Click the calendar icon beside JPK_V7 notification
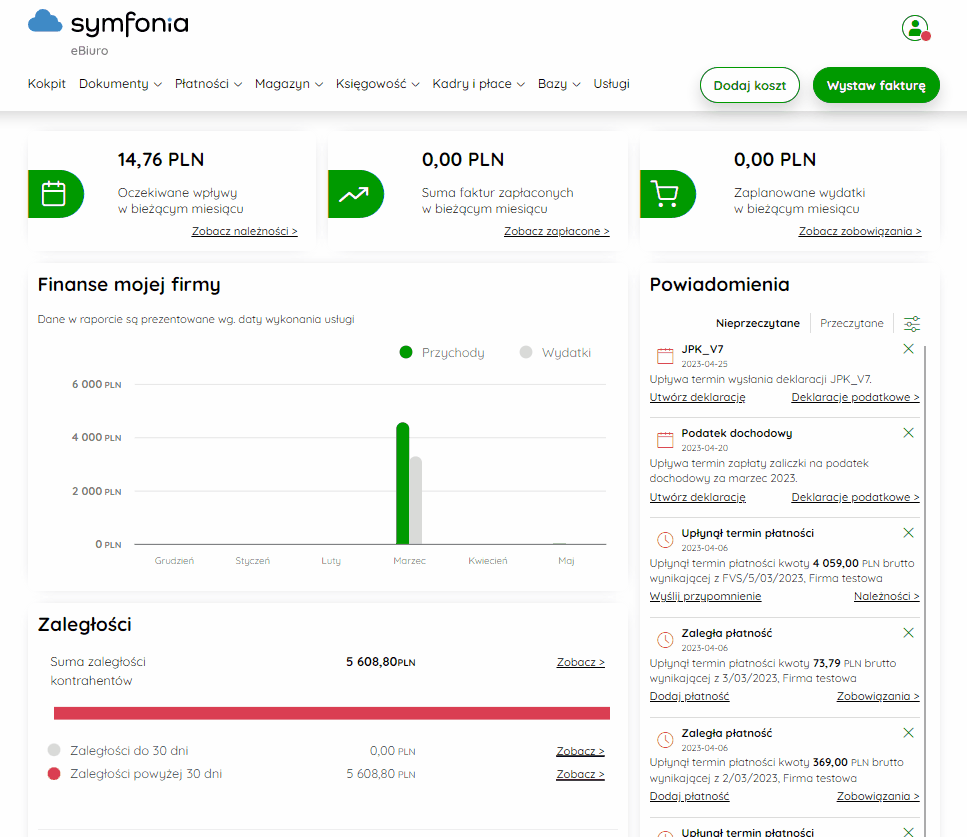This screenshot has width=967, height=837. [665, 356]
